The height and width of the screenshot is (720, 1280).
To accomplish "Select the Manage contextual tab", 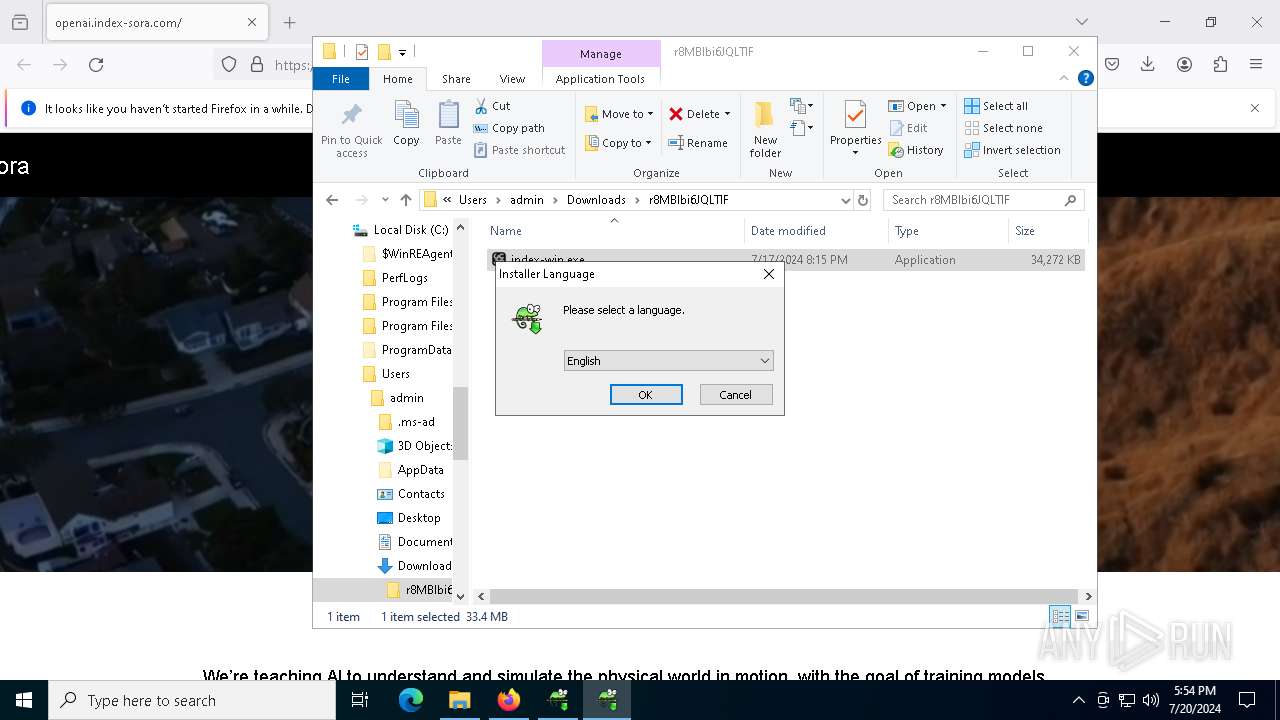I will point(601,54).
